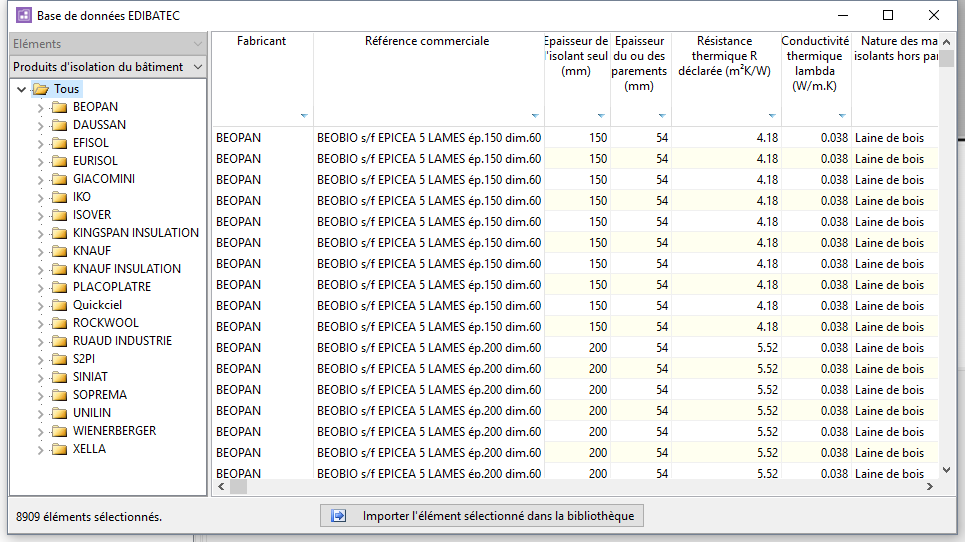The image size is (965, 542).
Task: Select the KNAUF folder icon
Action: coord(60,251)
